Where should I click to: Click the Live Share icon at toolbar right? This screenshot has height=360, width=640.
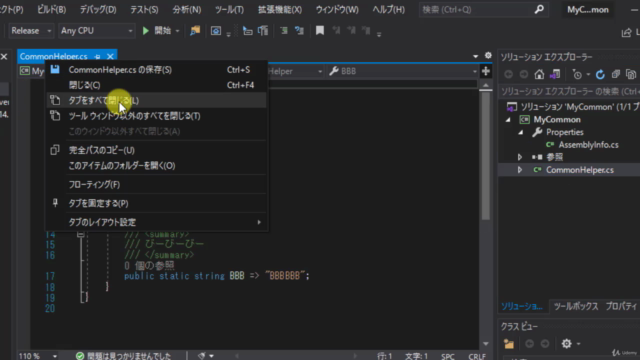click(x=626, y=32)
